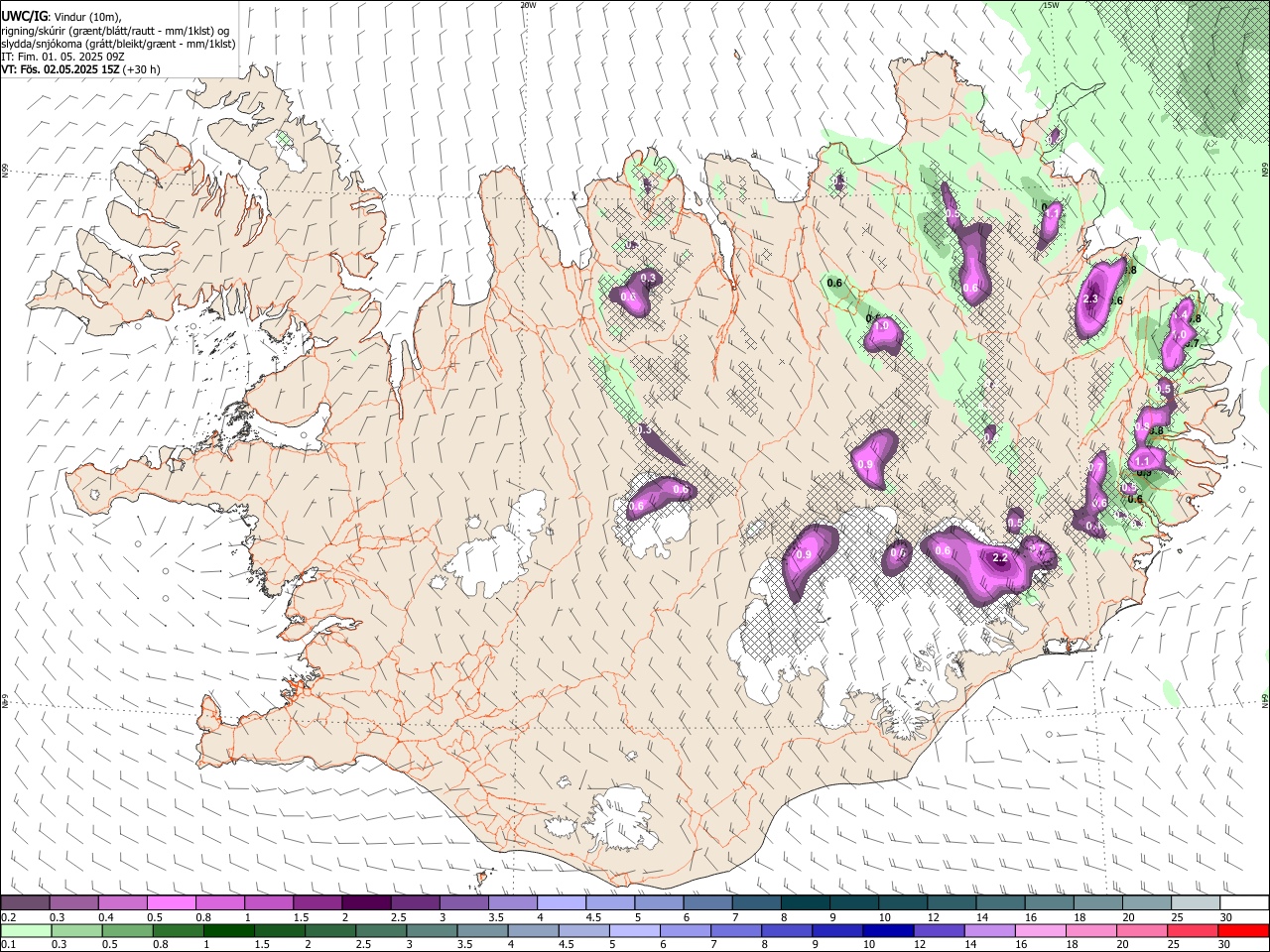Click the '15W' longitude label
This screenshot has height=952, width=1270.
pos(1051,5)
